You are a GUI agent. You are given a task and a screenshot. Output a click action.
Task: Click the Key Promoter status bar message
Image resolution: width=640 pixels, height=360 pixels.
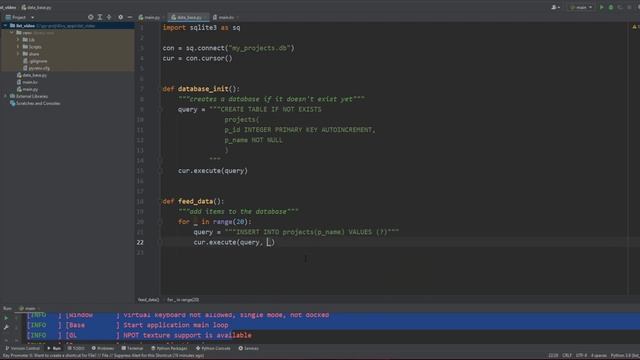(104, 356)
